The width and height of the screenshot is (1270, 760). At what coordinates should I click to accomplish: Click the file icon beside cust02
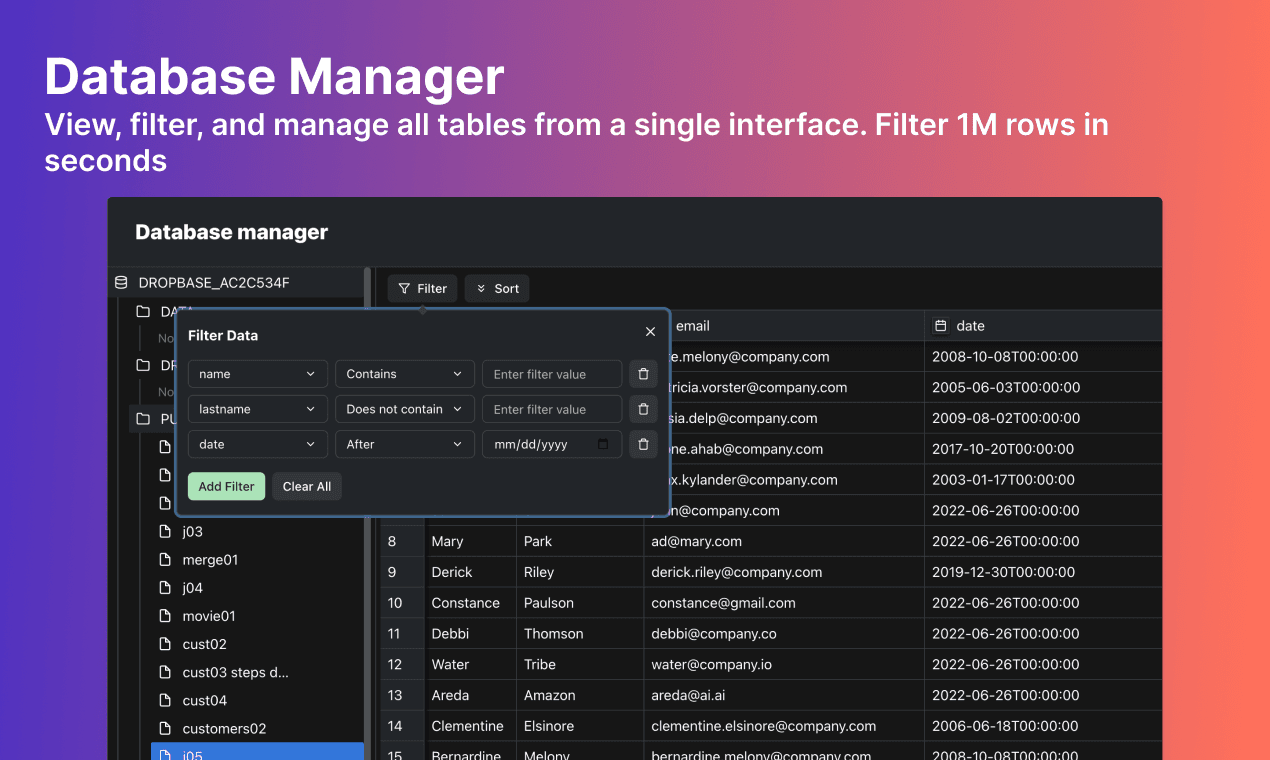[166, 644]
